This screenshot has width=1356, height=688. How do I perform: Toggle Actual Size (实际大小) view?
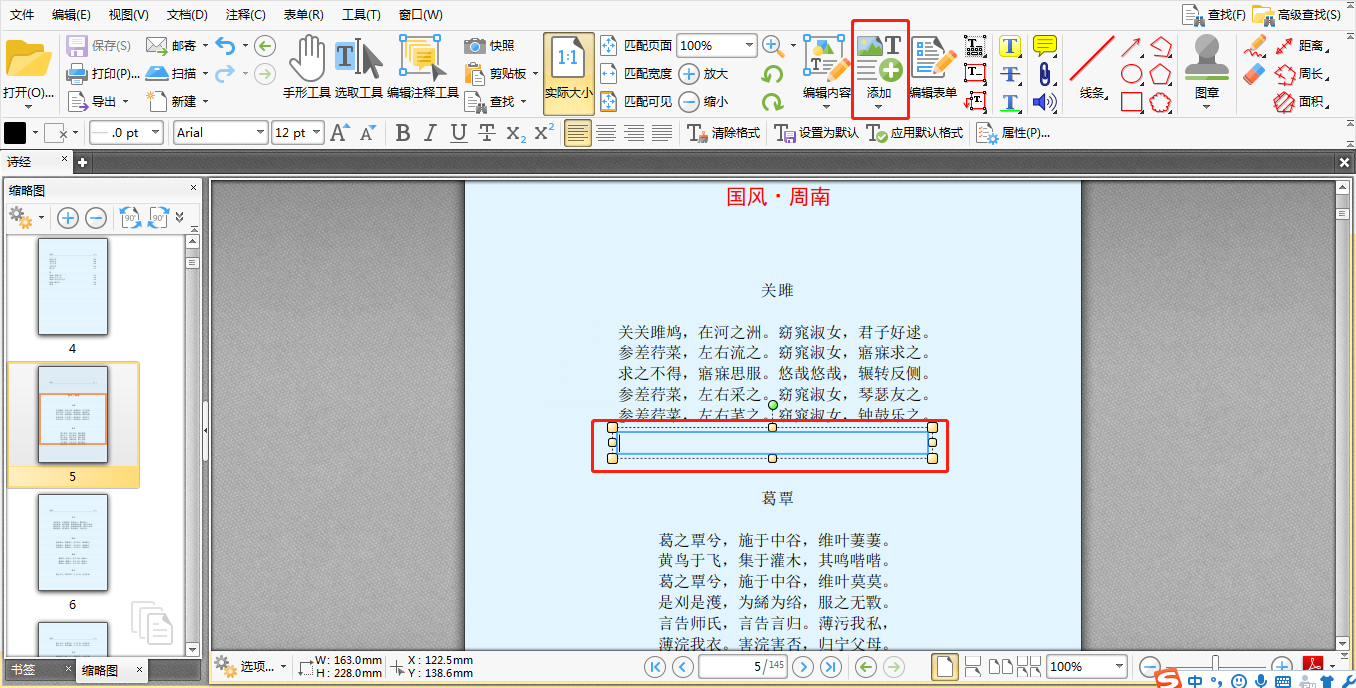pos(569,74)
